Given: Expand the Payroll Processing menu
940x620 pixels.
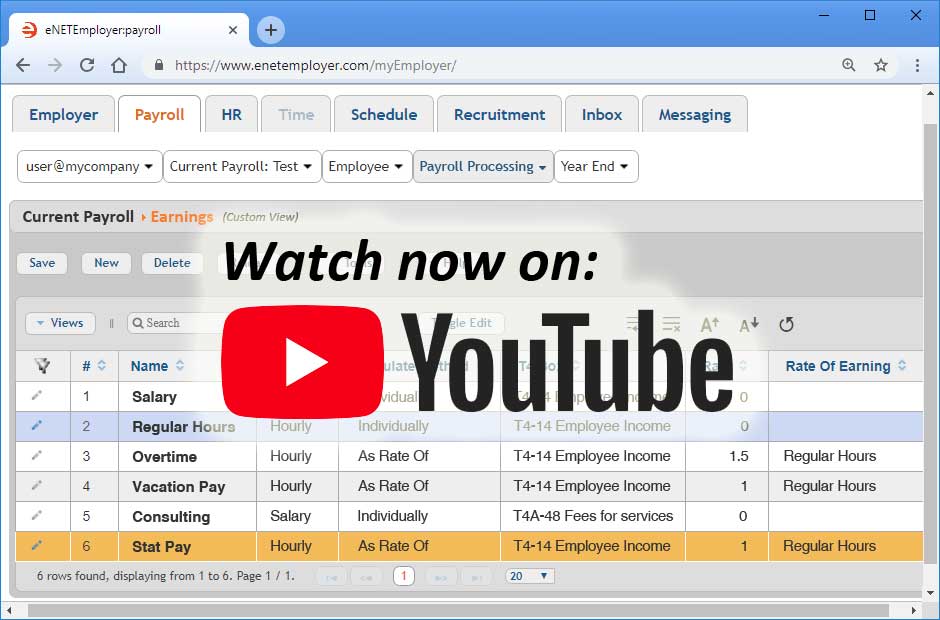Looking at the screenshot, I should [x=483, y=167].
